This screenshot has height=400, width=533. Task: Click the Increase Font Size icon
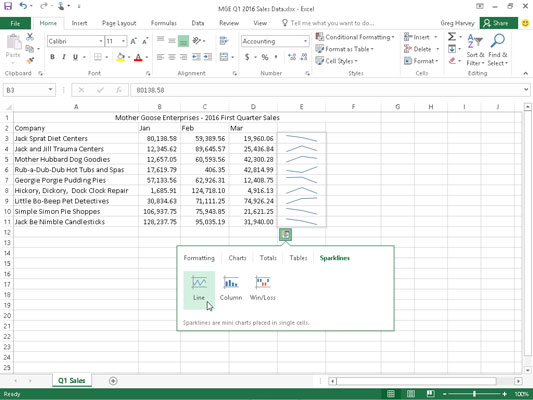point(134,41)
